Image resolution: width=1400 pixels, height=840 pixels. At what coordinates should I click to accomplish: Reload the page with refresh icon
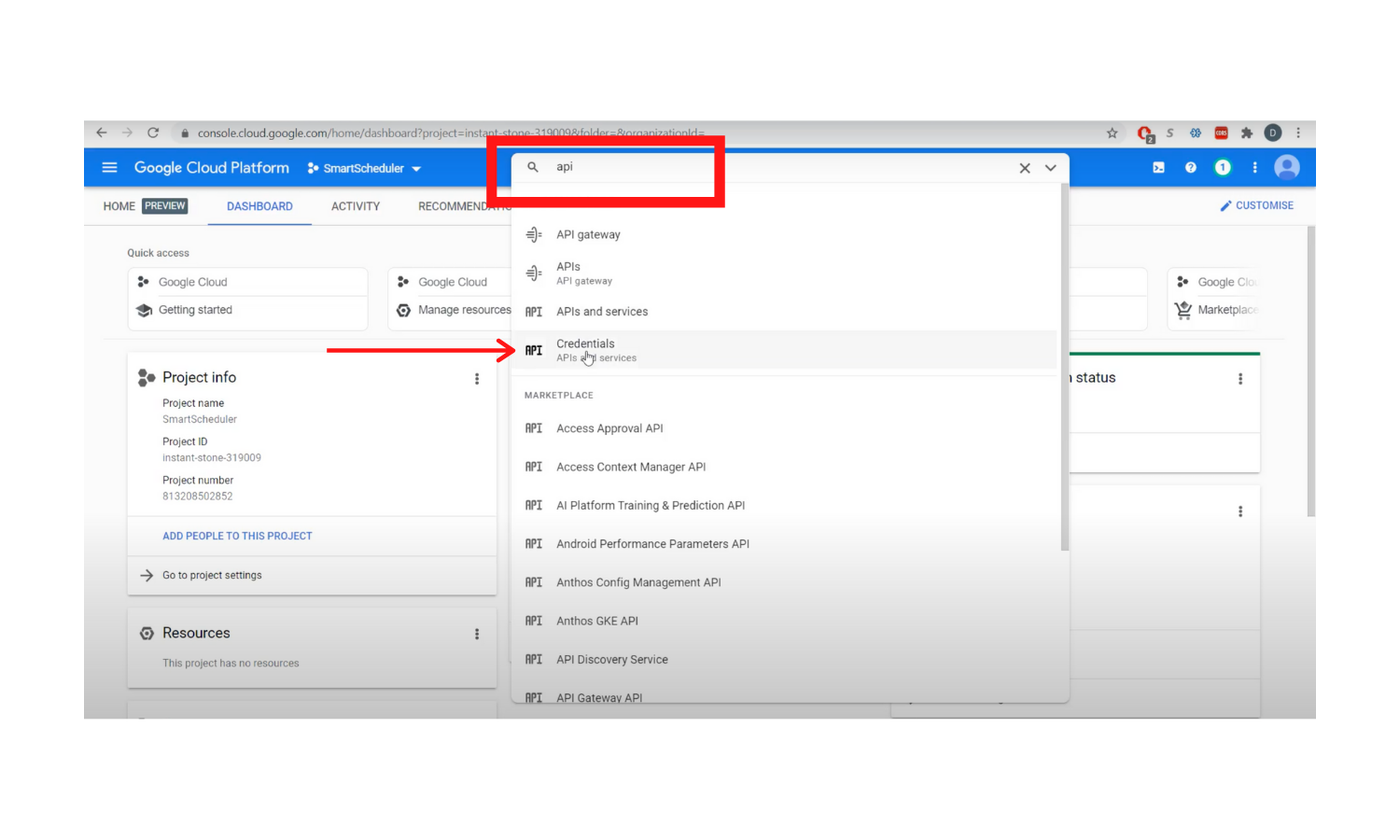(x=153, y=133)
